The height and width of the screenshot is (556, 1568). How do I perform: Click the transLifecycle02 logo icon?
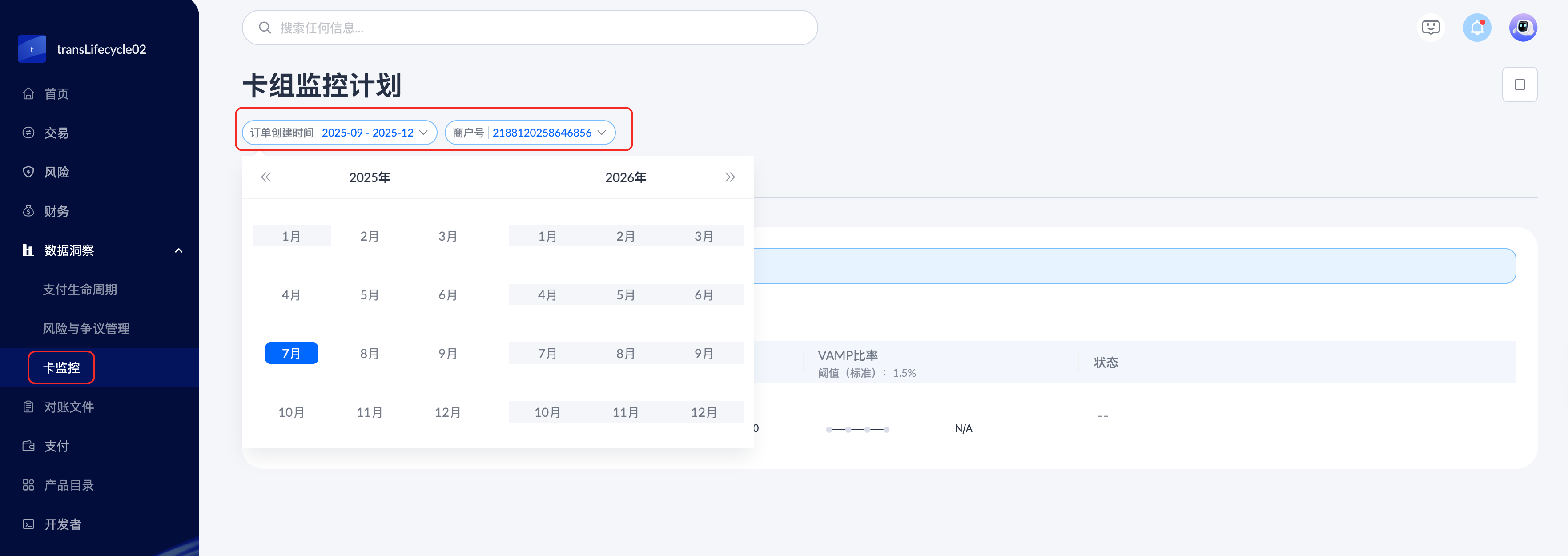pyautogui.click(x=32, y=49)
